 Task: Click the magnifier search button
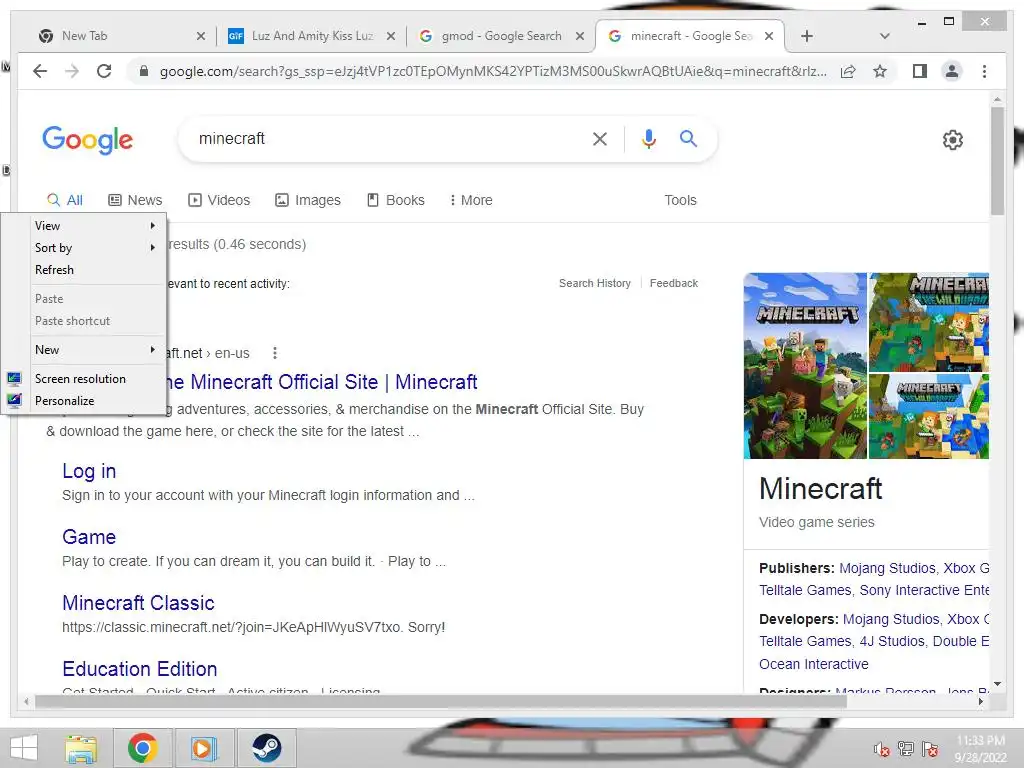click(x=688, y=138)
